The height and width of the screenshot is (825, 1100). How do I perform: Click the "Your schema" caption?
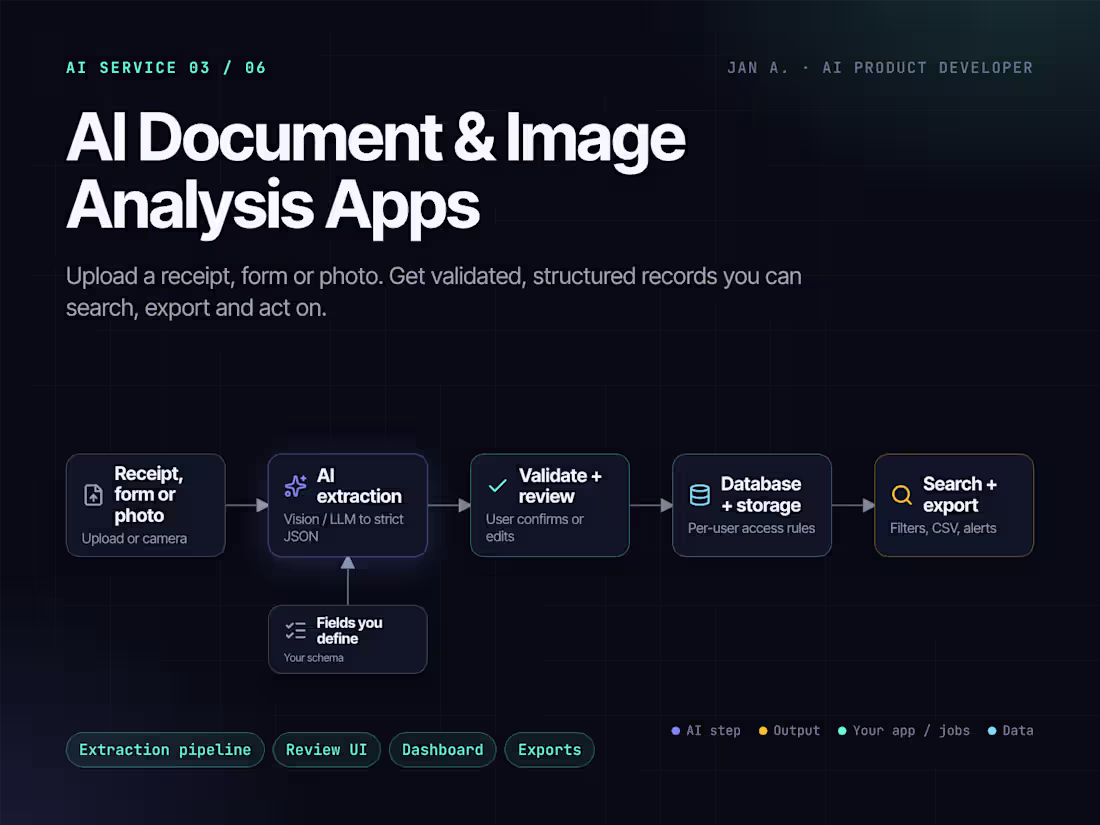click(x=314, y=658)
